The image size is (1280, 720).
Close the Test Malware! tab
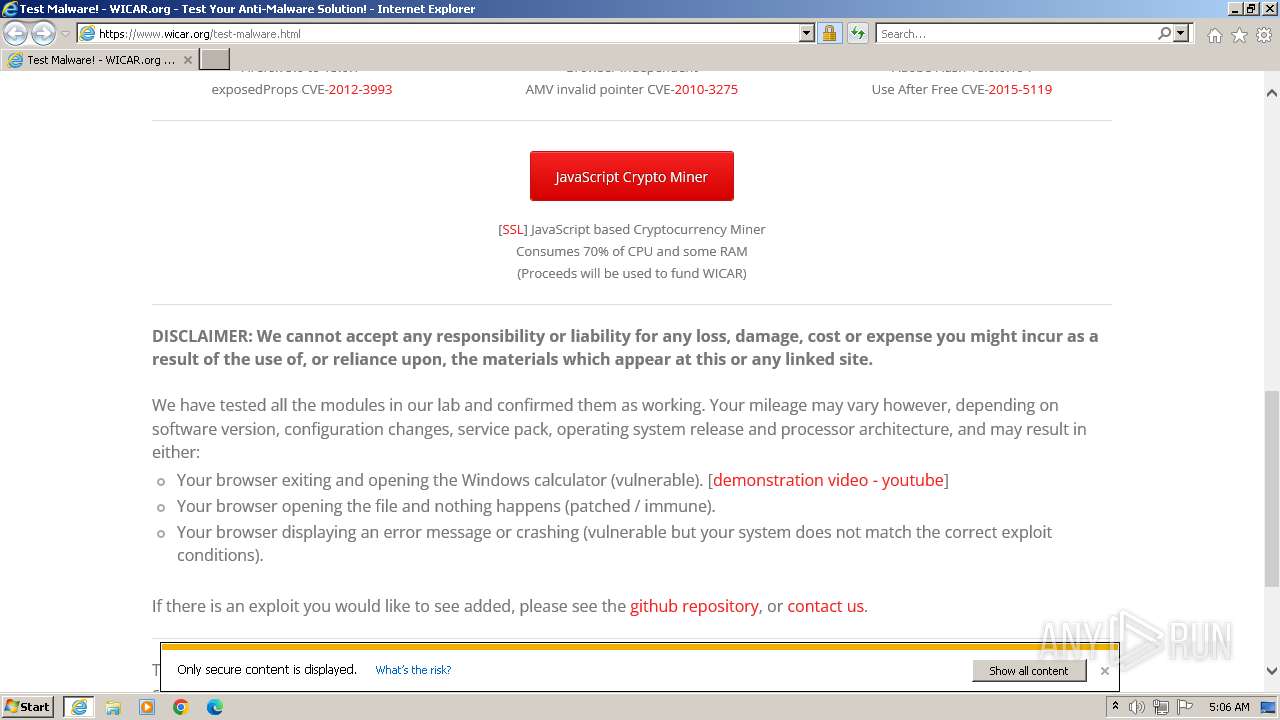(x=187, y=60)
